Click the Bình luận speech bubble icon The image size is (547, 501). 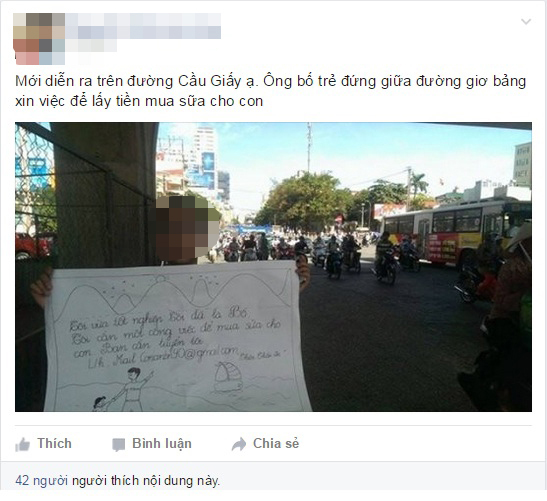[118, 445]
